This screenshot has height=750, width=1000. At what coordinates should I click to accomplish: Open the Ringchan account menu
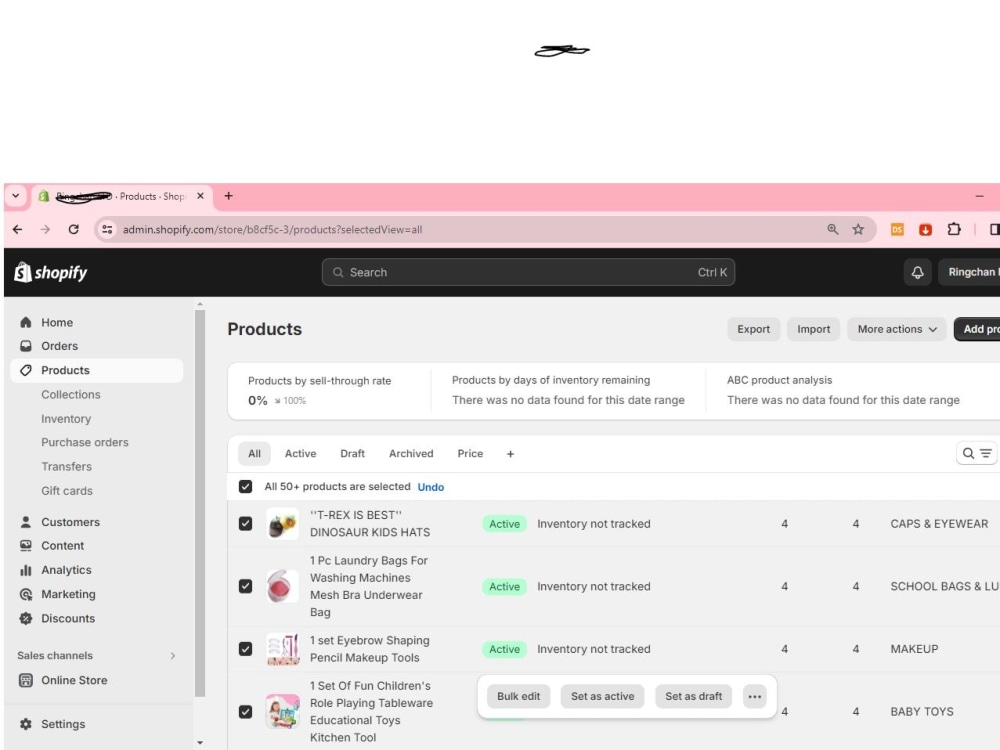pos(969,272)
